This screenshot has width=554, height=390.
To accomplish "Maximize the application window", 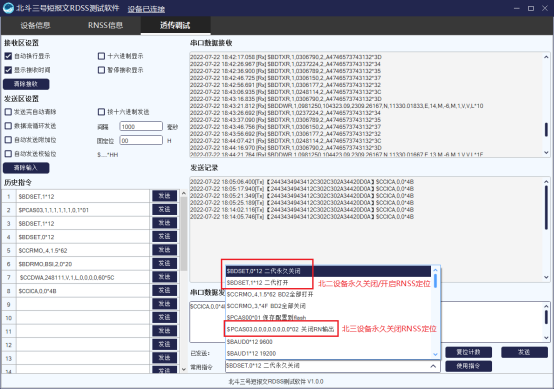I will [x=531, y=8].
